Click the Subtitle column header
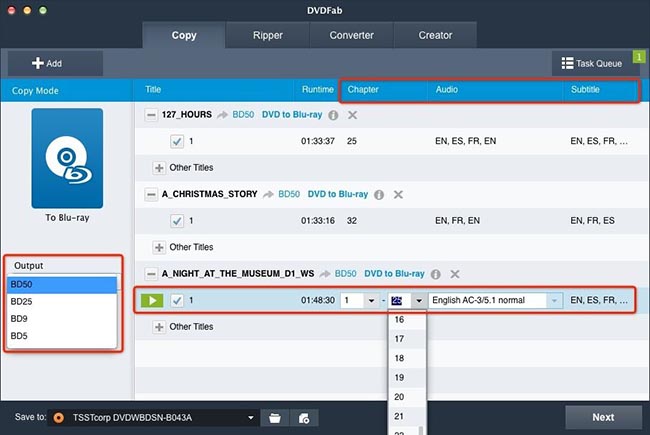 [x=585, y=90]
